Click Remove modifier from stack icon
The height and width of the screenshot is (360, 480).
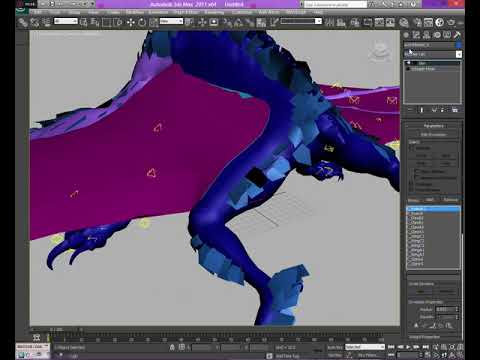(443, 110)
